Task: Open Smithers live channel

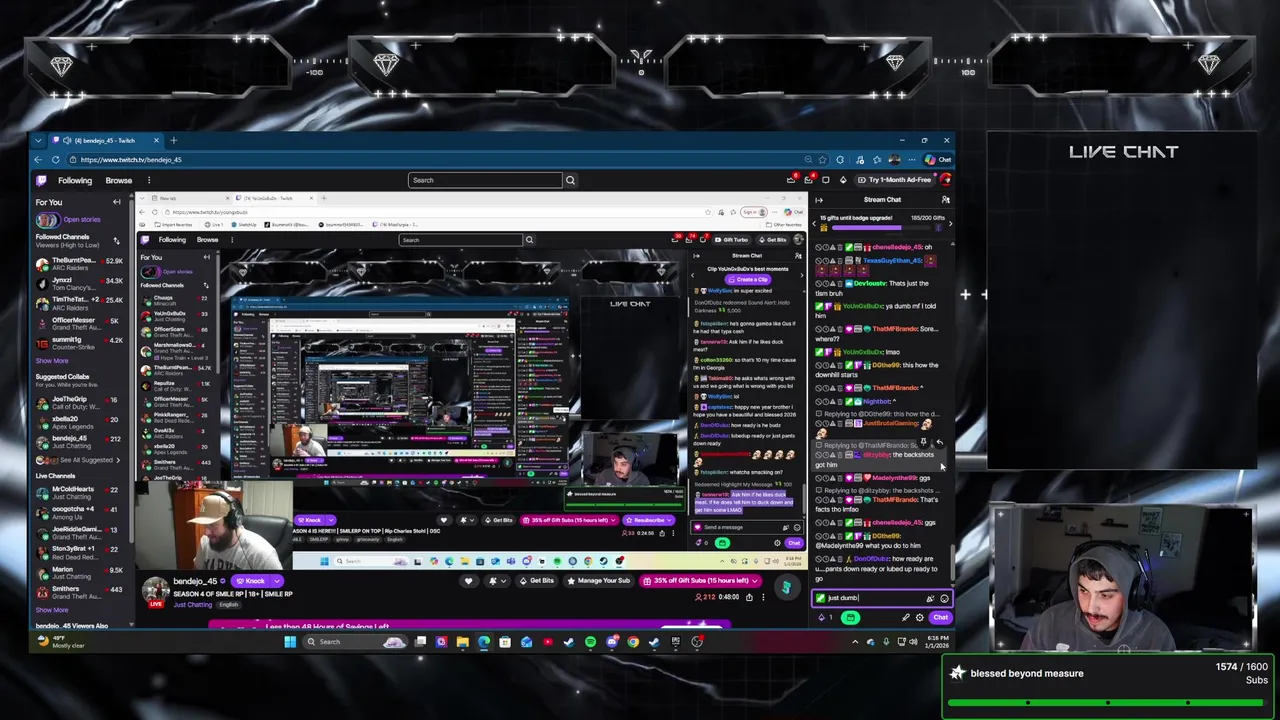Action: [78, 593]
